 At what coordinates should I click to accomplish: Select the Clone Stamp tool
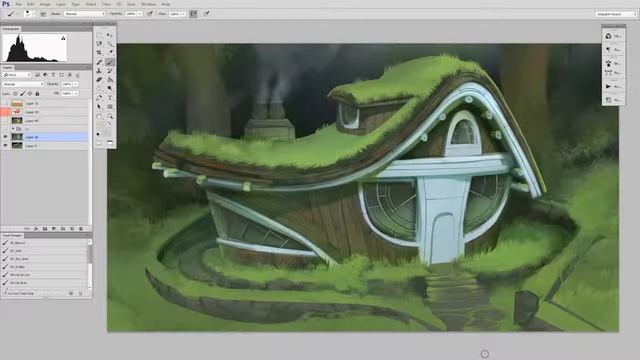pos(99,71)
